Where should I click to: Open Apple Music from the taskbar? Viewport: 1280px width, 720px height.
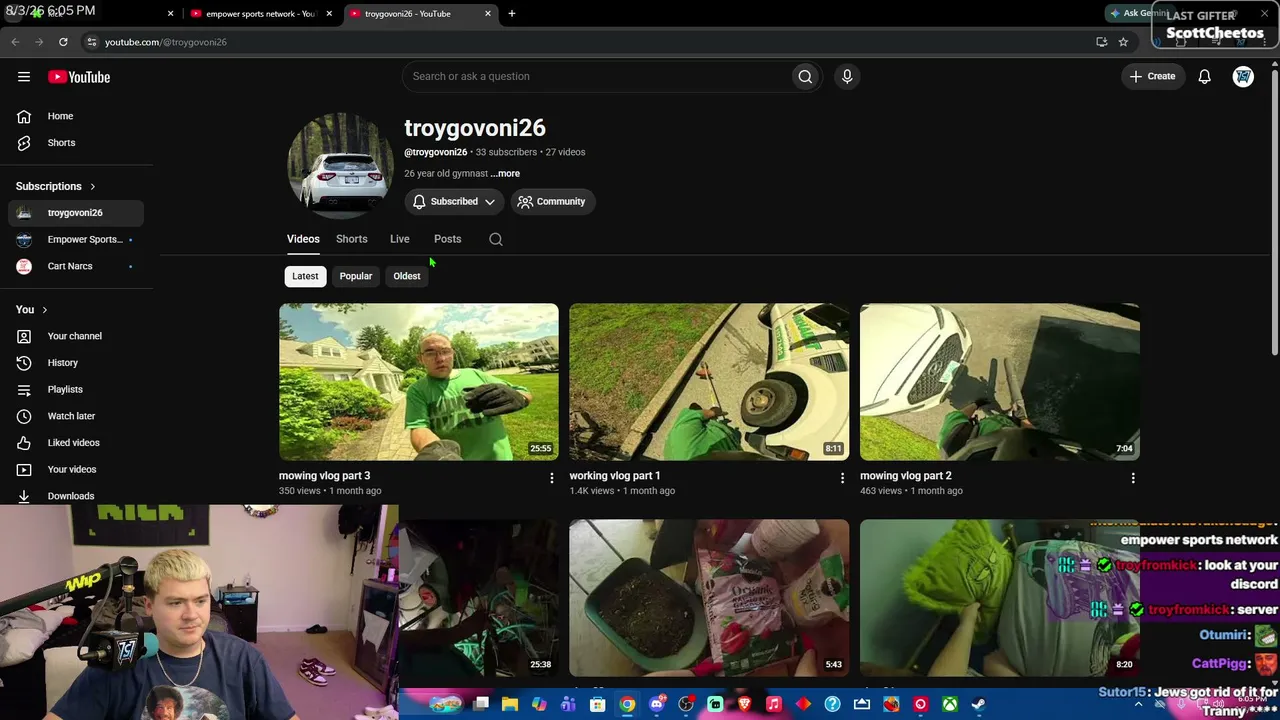coord(773,704)
